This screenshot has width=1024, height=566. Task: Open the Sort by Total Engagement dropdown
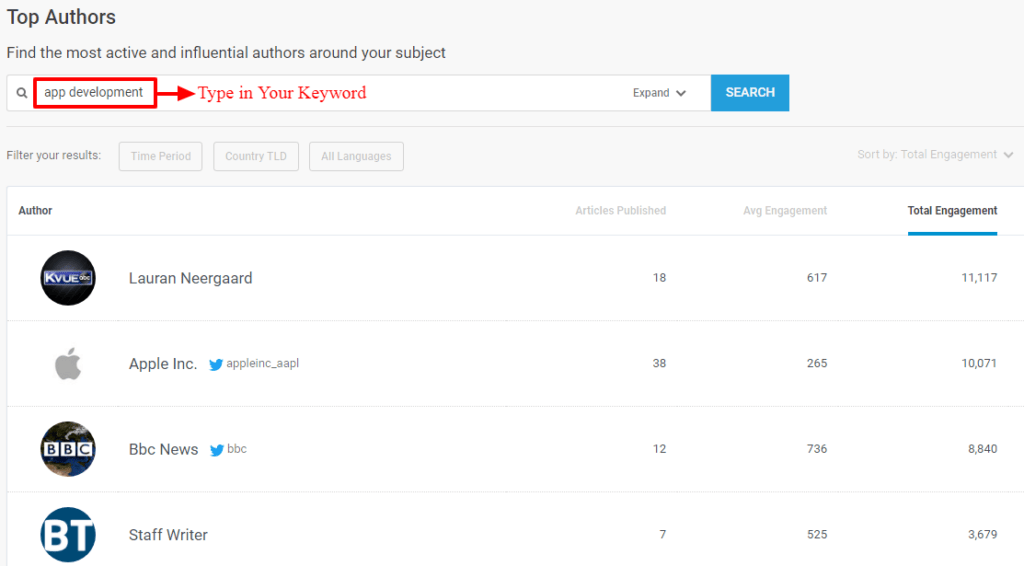(x=935, y=155)
